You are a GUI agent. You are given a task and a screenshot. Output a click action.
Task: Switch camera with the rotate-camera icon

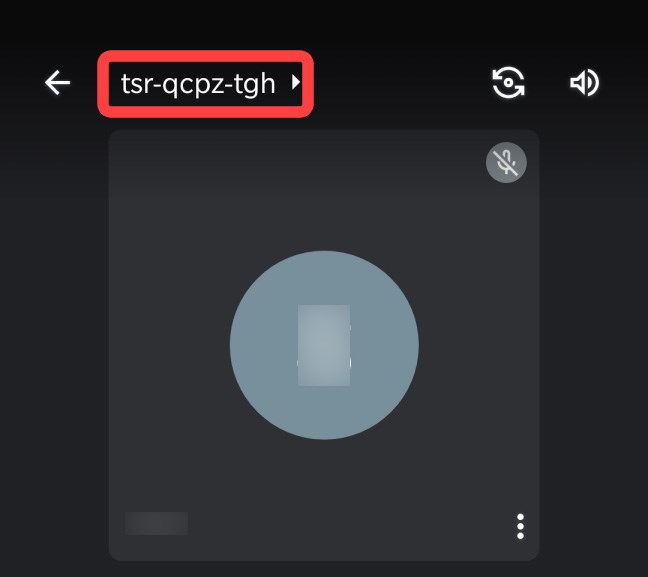click(508, 83)
